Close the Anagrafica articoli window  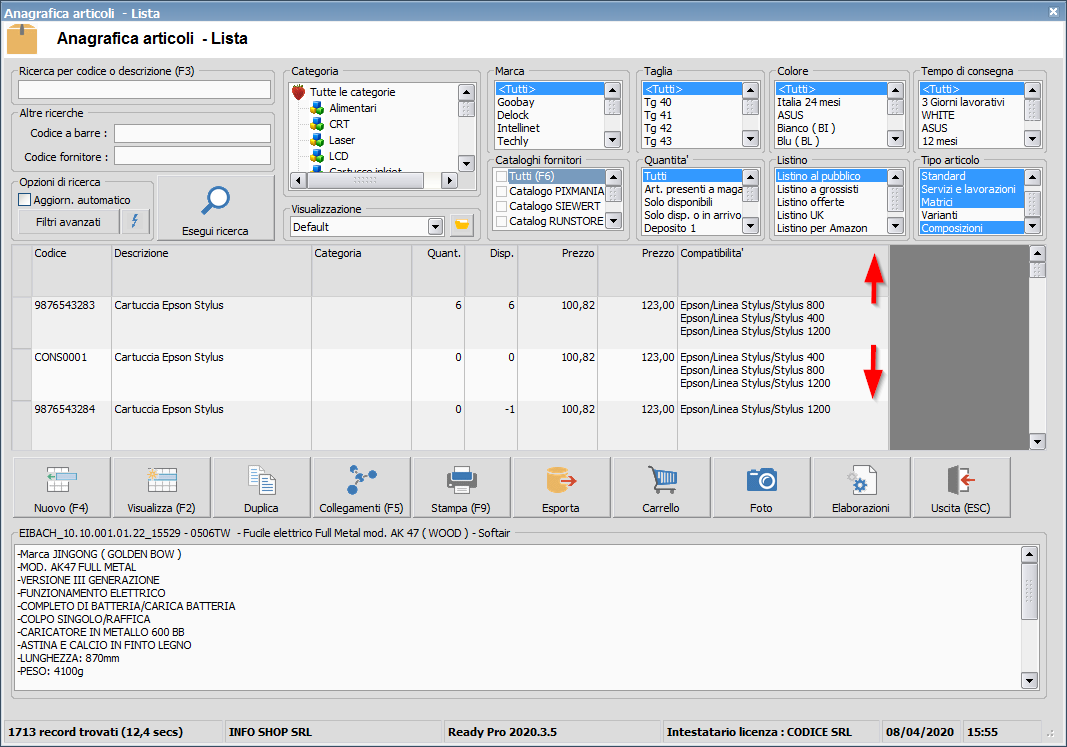(1053, 12)
